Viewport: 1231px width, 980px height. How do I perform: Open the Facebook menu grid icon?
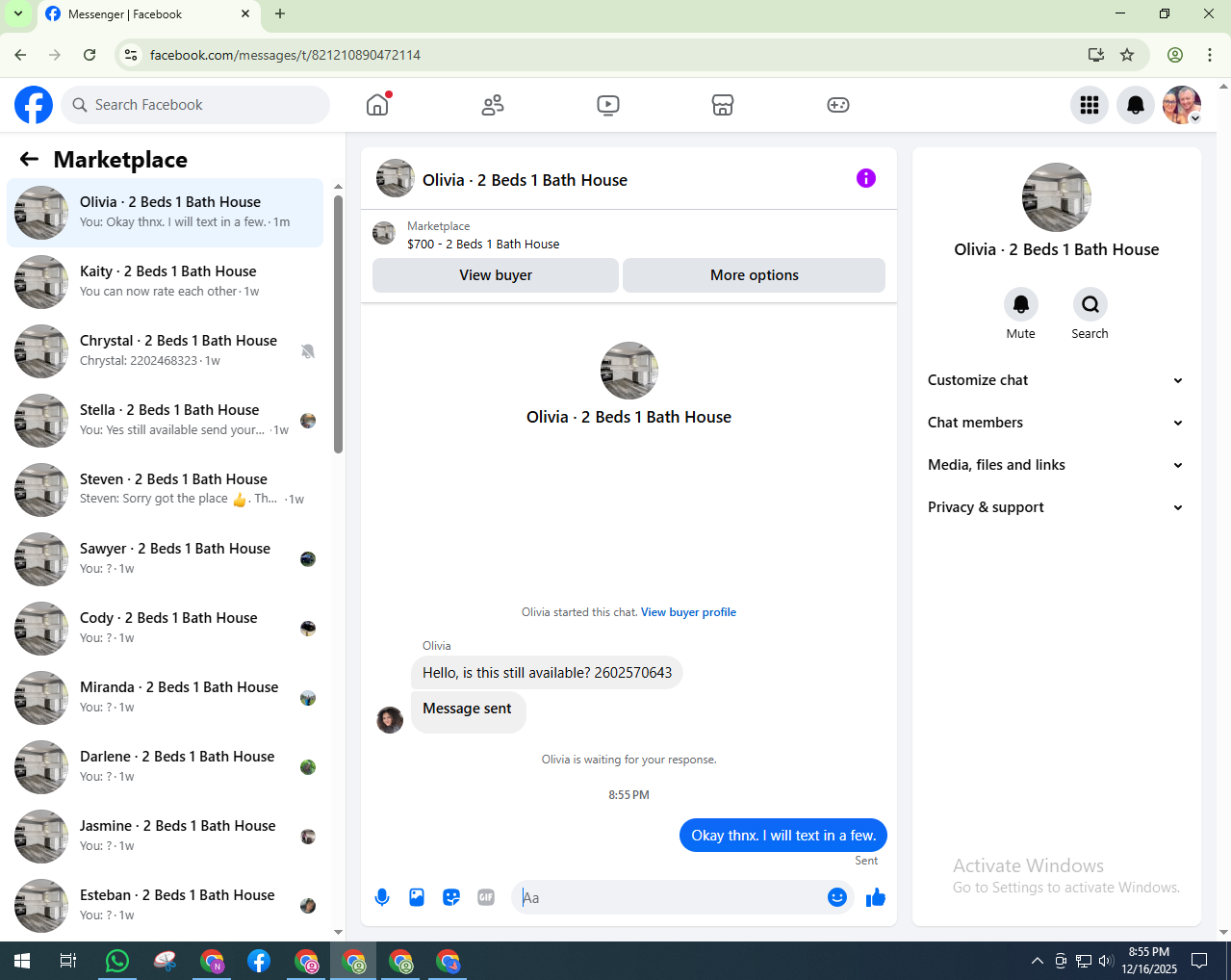click(1090, 105)
